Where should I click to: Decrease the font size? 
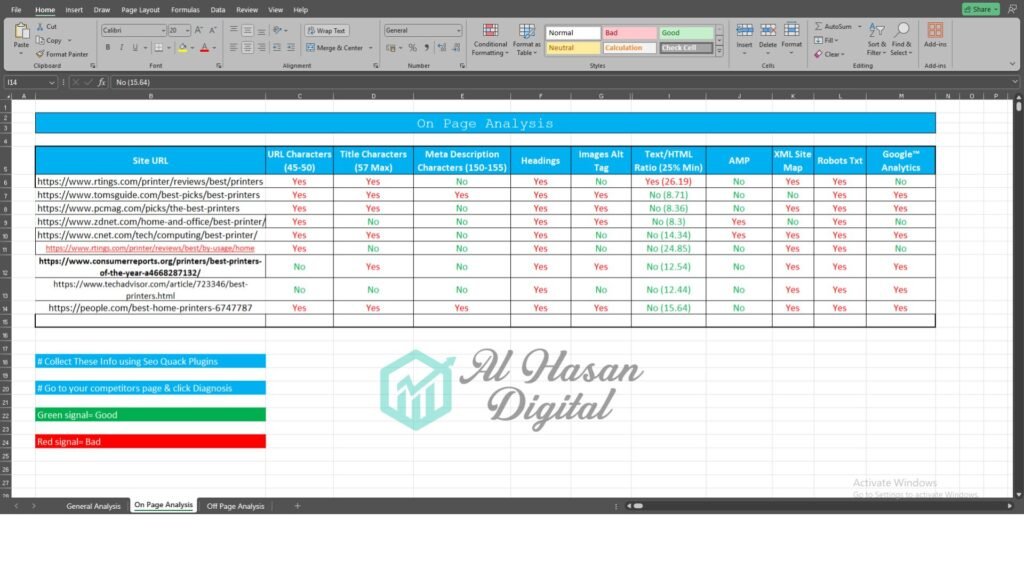pyautogui.click(x=213, y=31)
